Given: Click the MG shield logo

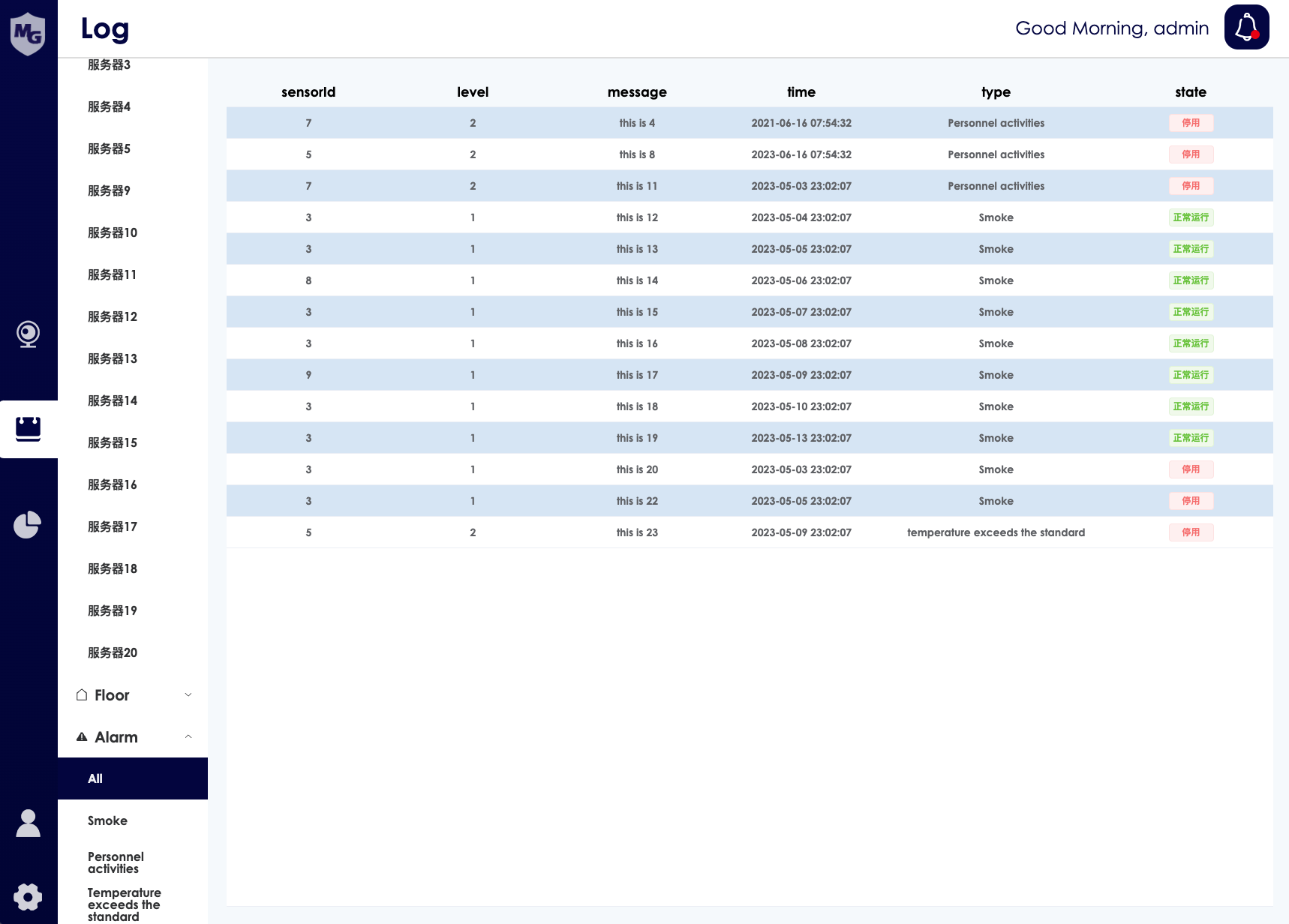Looking at the screenshot, I should 28,34.
